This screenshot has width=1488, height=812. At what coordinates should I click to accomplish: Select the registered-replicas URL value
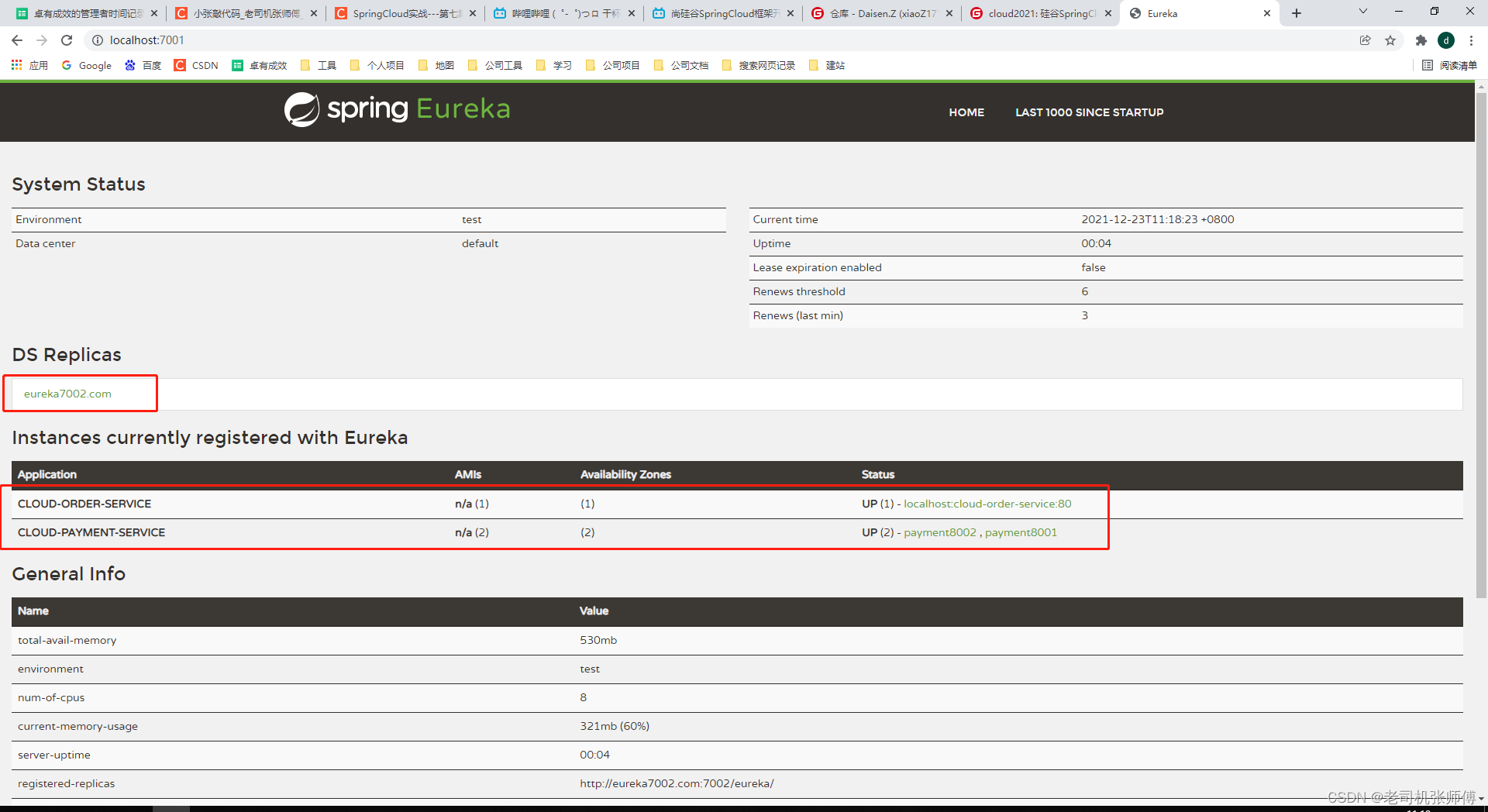point(677,783)
